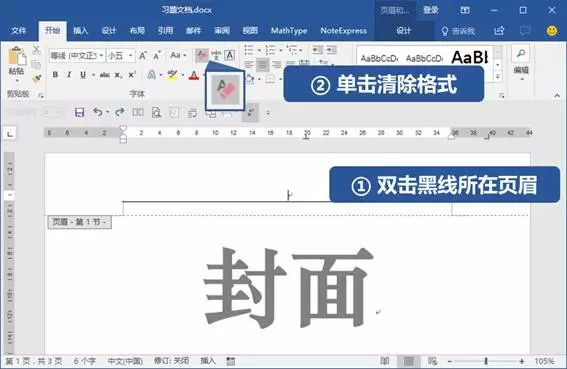Click the Paste clipboard icon
The image size is (567, 369).
click(x=17, y=62)
